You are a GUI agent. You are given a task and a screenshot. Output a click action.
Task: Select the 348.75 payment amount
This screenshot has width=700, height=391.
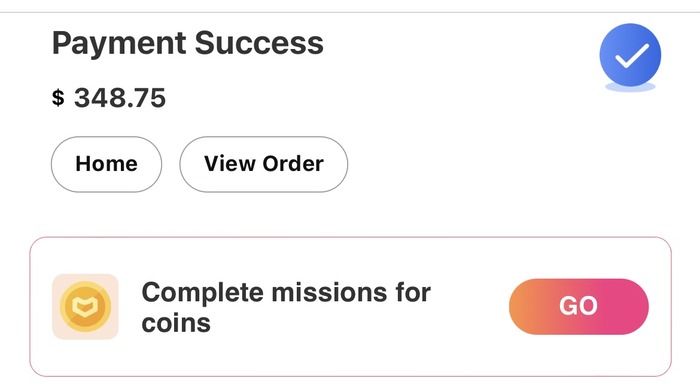120,98
